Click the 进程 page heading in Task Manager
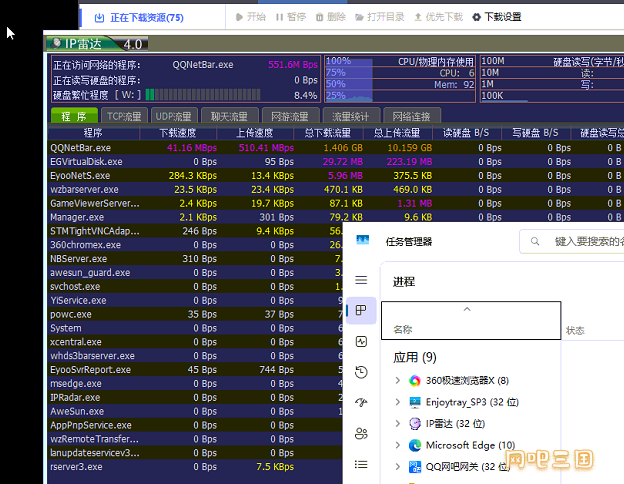The width and height of the screenshot is (624, 484). tap(404, 282)
